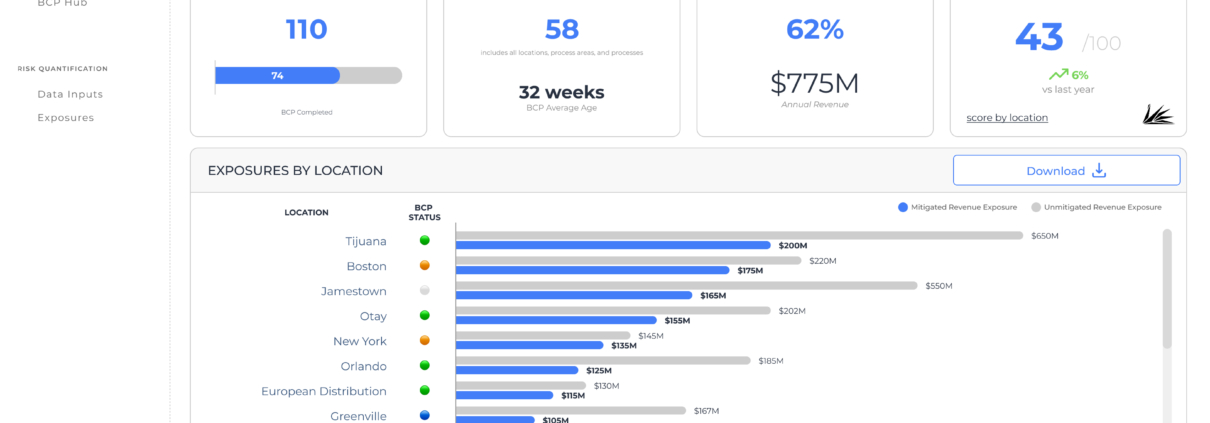Screen dimensions: 1210x423
Task: Click the BCP Completed progress bar
Action: [308, 75]
